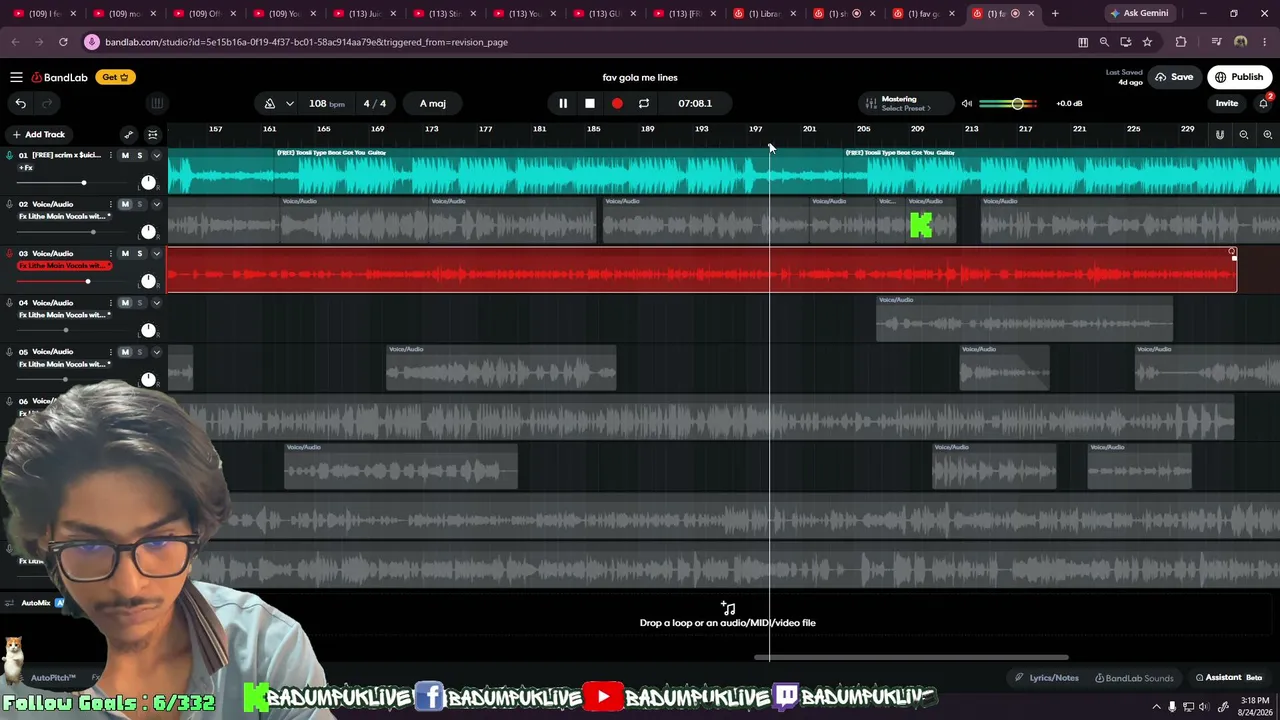Zoom in the timeline
The width and height of the screenshot is (1280, 720).
pyautogui.click(x=1268, y=134)
